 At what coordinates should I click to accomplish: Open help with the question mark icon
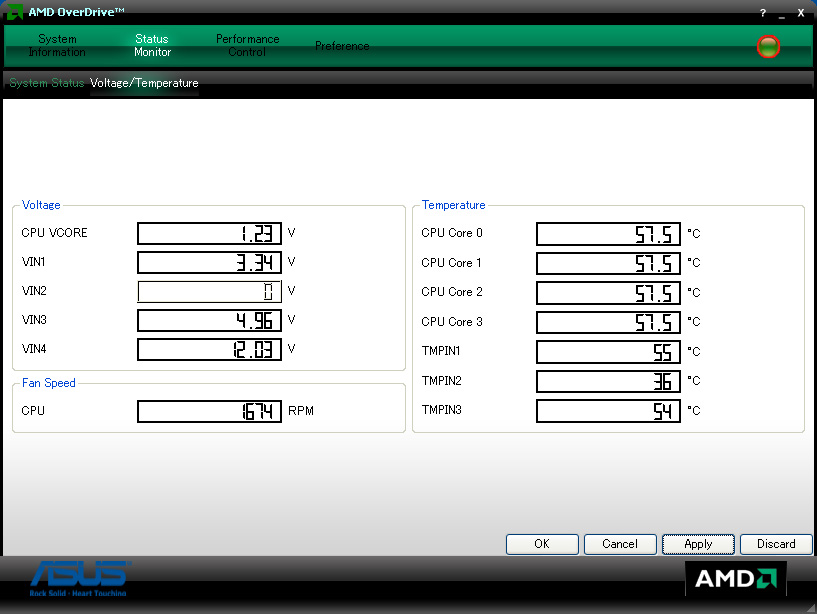point(763,12)
